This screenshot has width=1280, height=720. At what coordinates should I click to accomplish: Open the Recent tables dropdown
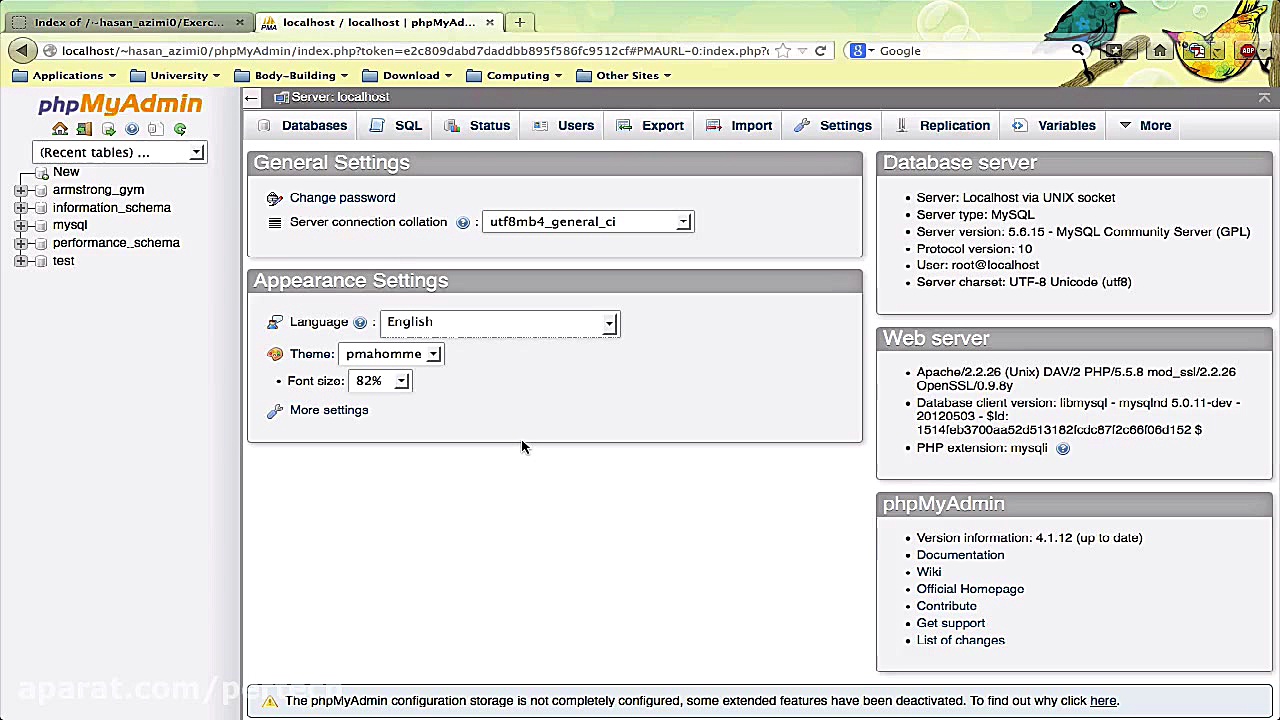click(119, 152)
